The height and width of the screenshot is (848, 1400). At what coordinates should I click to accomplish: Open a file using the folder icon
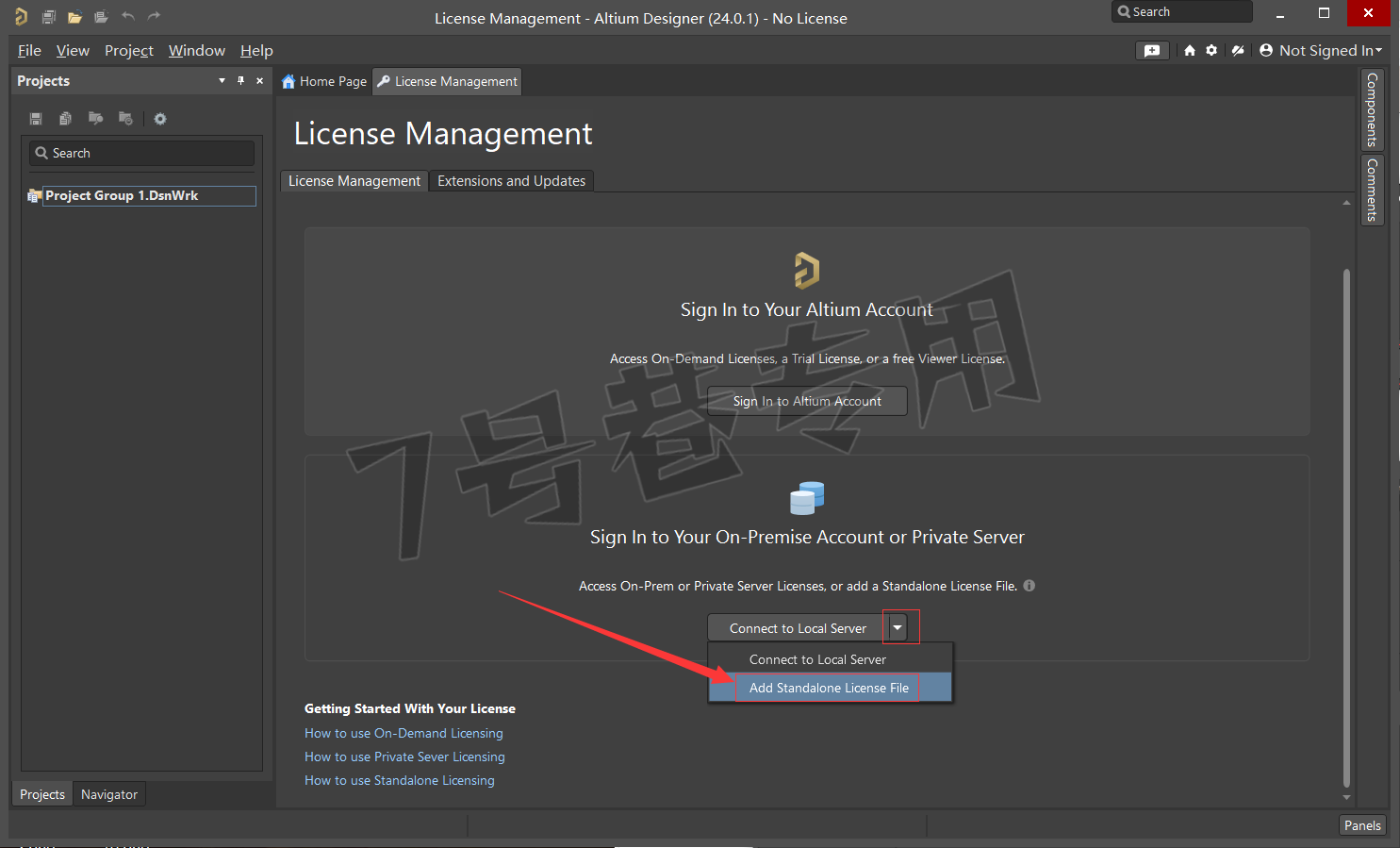(x=74, y=16)
